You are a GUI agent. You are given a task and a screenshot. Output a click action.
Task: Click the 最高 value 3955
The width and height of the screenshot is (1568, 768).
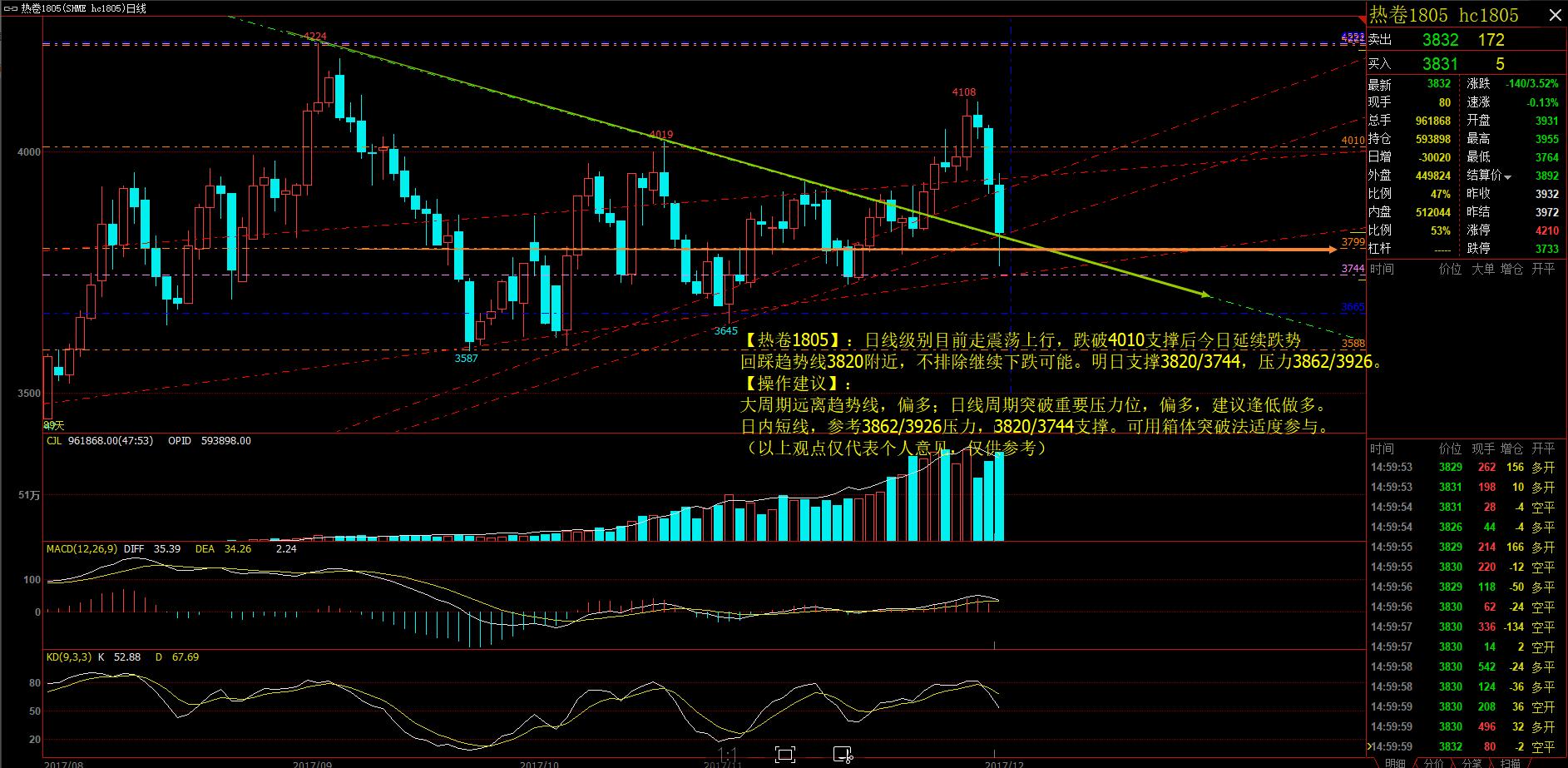1547,139
